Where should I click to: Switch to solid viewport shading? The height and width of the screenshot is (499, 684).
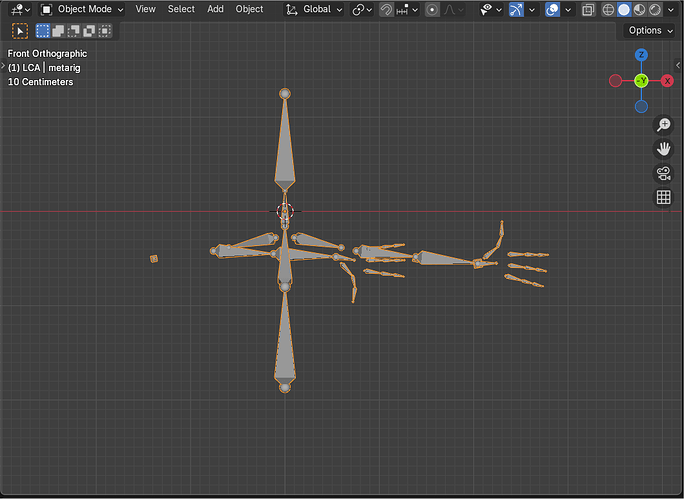[624, 9]
